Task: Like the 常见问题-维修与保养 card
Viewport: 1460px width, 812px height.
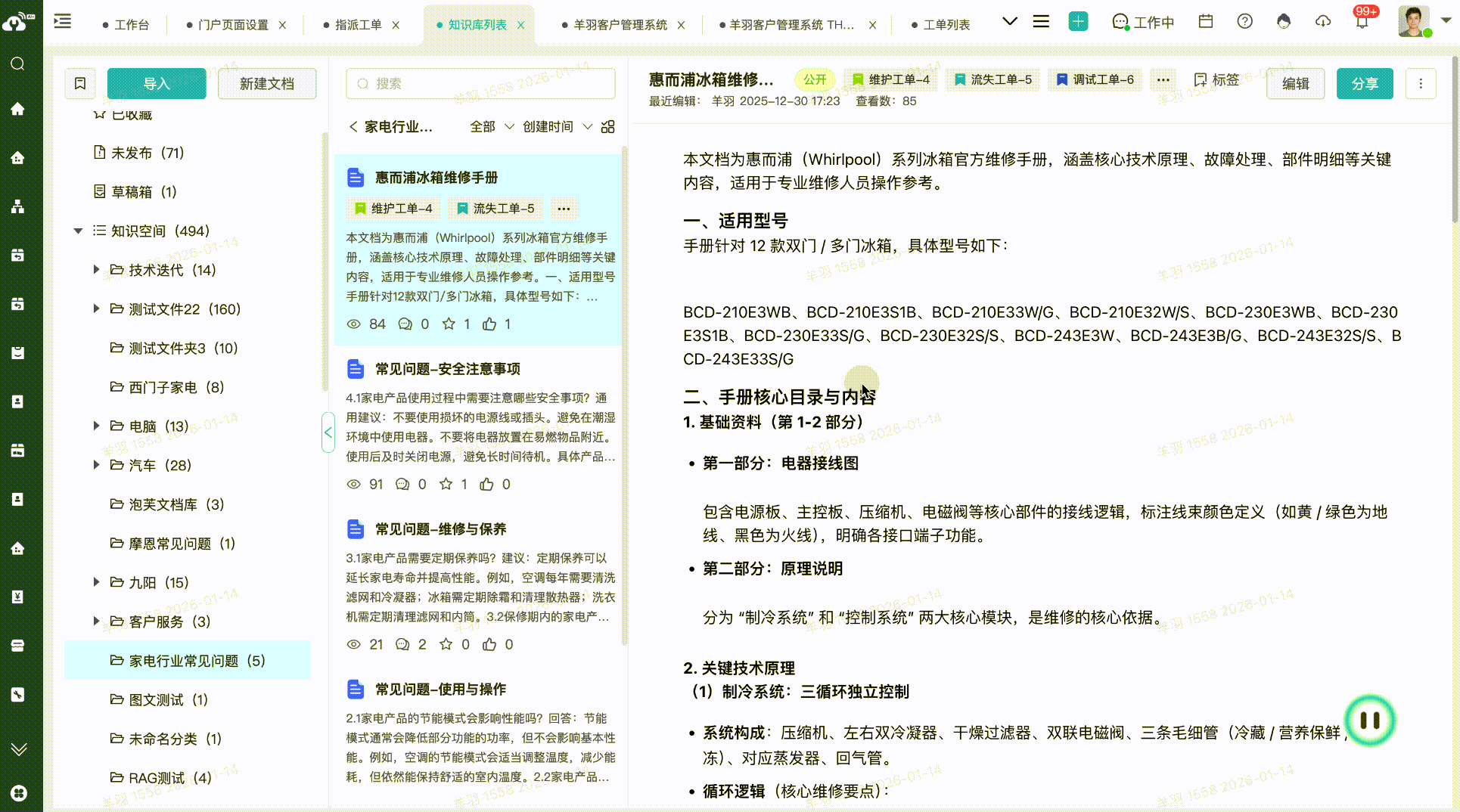Action: (489, 645)
